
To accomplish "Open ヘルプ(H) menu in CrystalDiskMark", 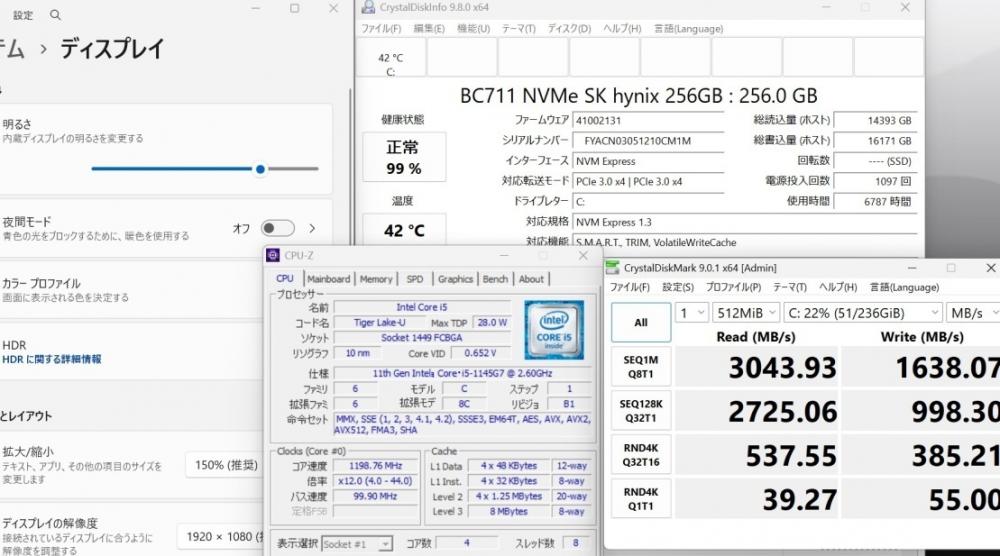I will [x=837, y=288].
